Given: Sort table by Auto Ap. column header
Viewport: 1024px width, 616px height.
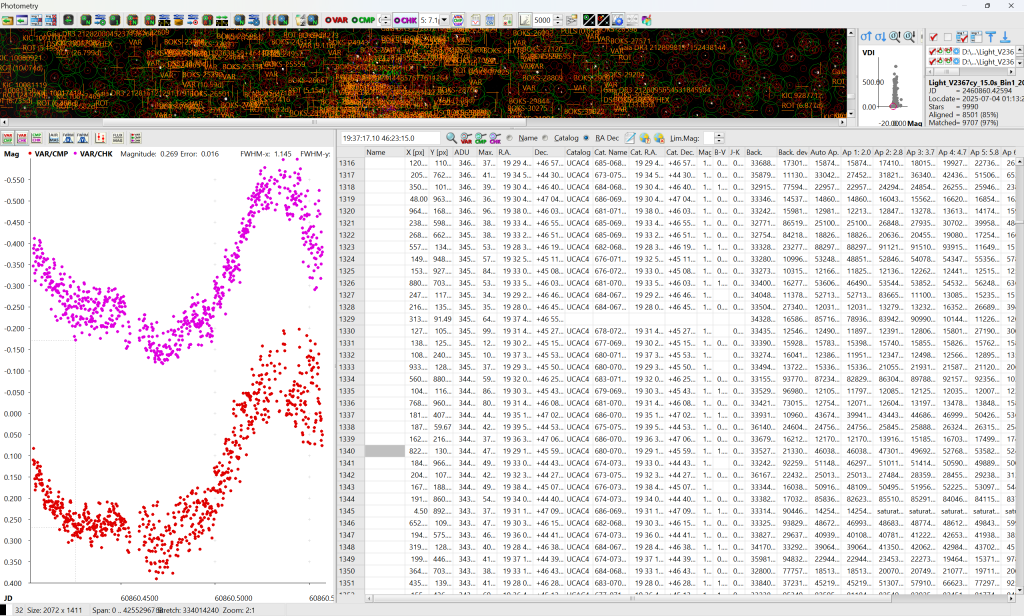Looking at the screenshot, I should pyautogui.click(x=824, y=153).
